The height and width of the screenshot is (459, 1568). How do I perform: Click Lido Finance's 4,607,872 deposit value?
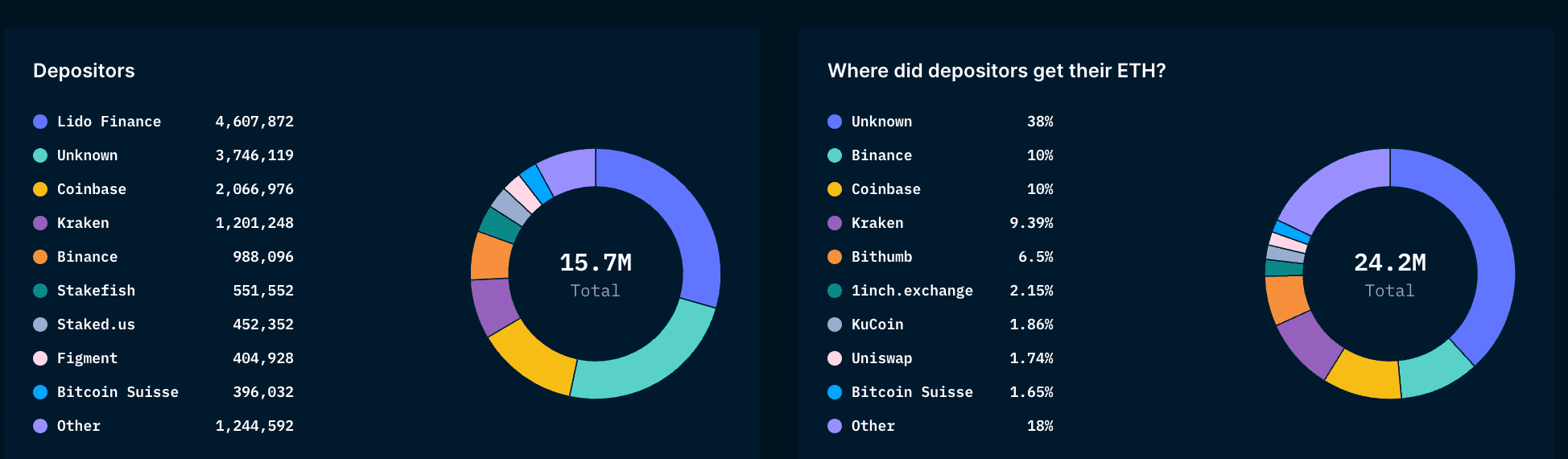coord(254,122)
